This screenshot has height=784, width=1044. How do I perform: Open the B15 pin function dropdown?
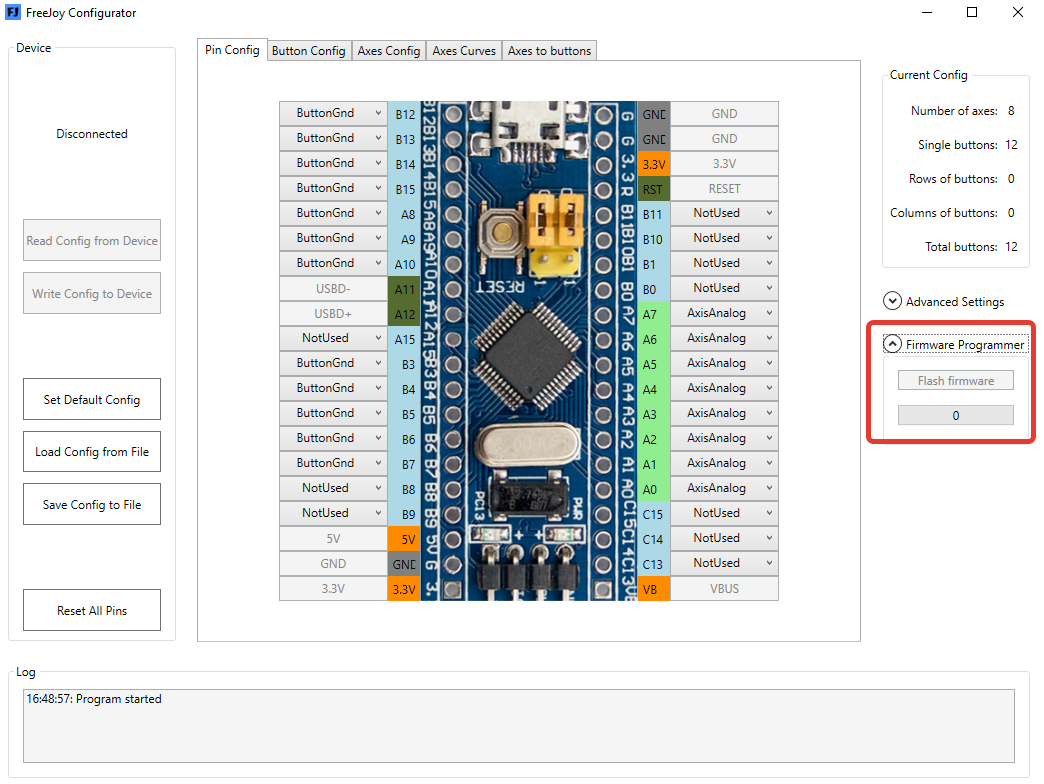tap(333, 188)
